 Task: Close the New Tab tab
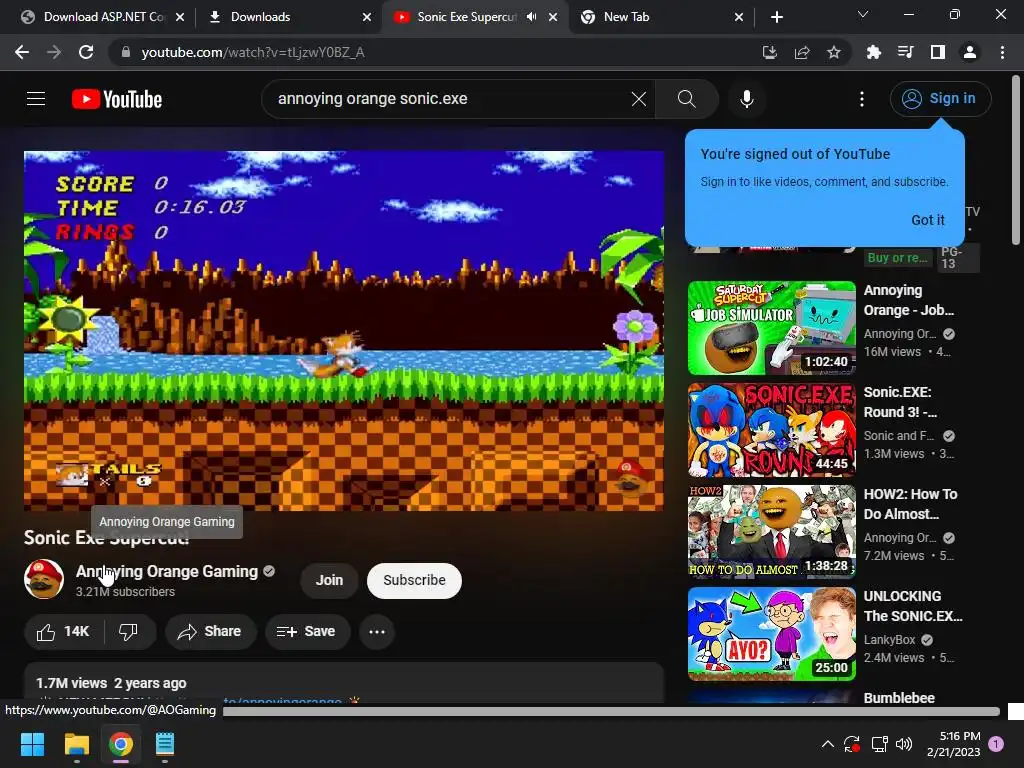739,17
